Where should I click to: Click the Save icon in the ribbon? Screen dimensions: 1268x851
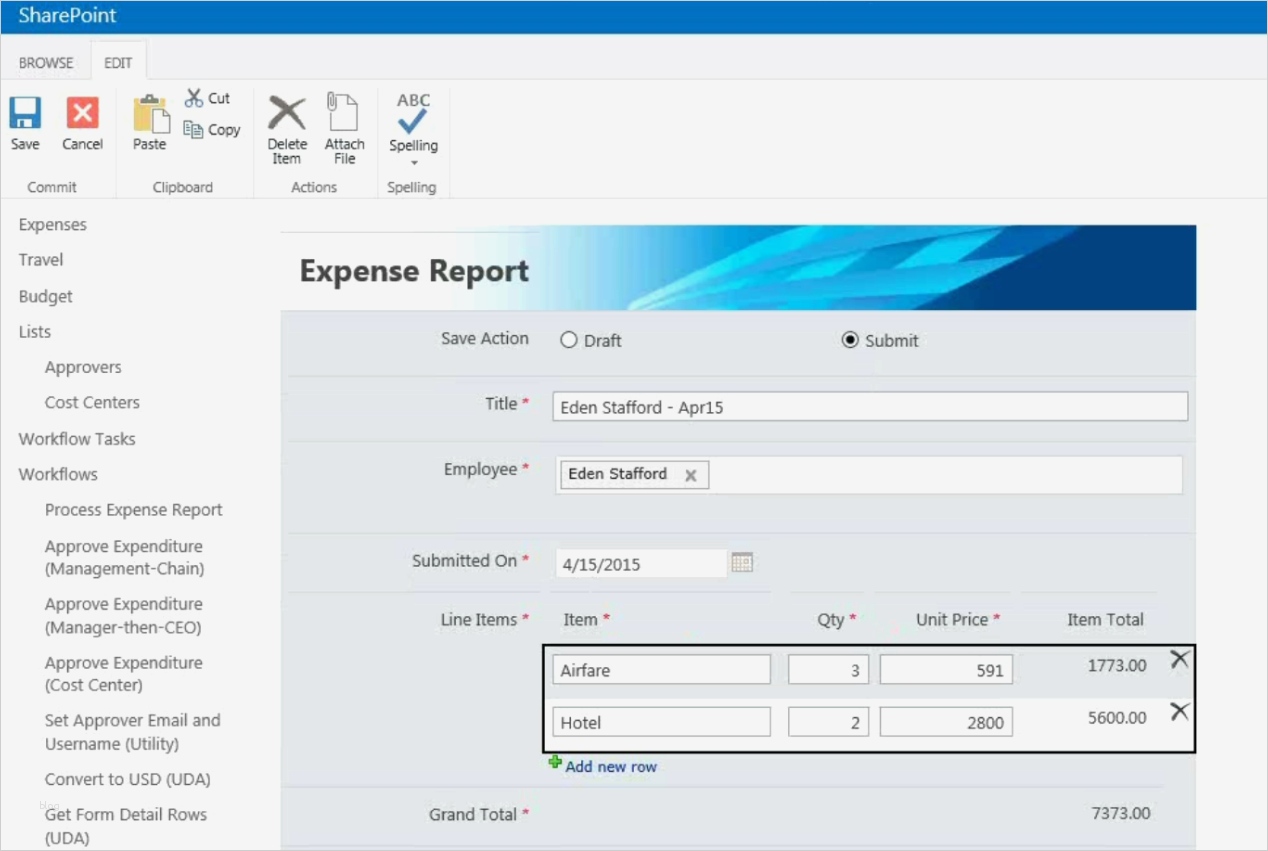pyautogui.click(x=24, y=120)
